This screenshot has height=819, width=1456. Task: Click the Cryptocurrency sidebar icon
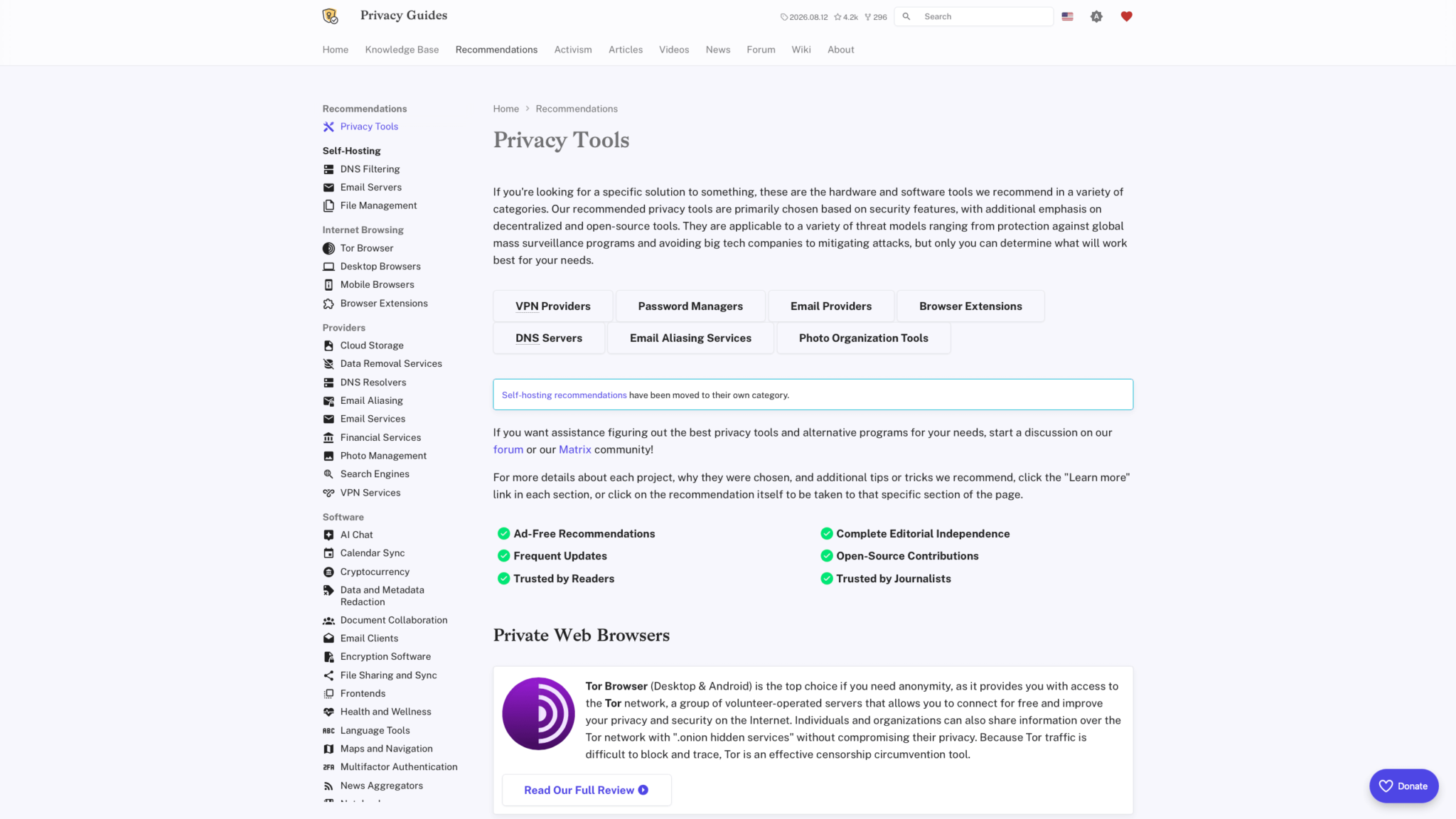pos(328,572)
